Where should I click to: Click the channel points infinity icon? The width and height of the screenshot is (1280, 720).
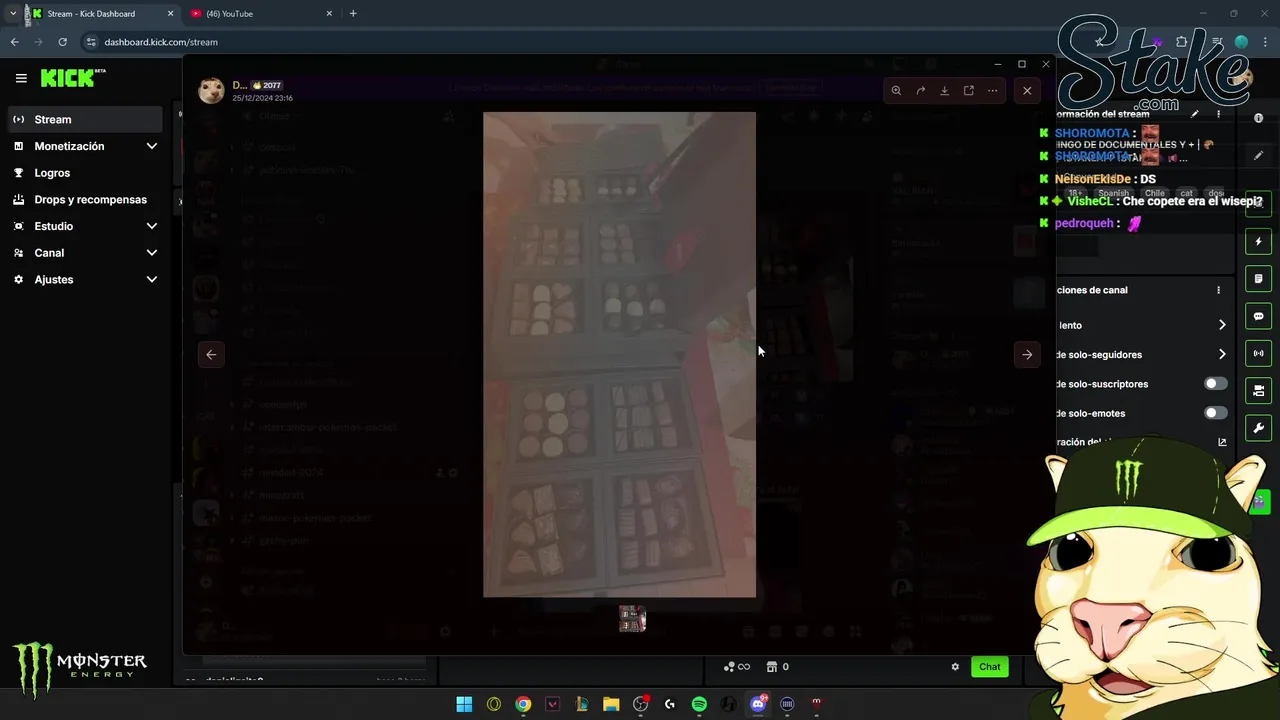(x=737, y=667)
